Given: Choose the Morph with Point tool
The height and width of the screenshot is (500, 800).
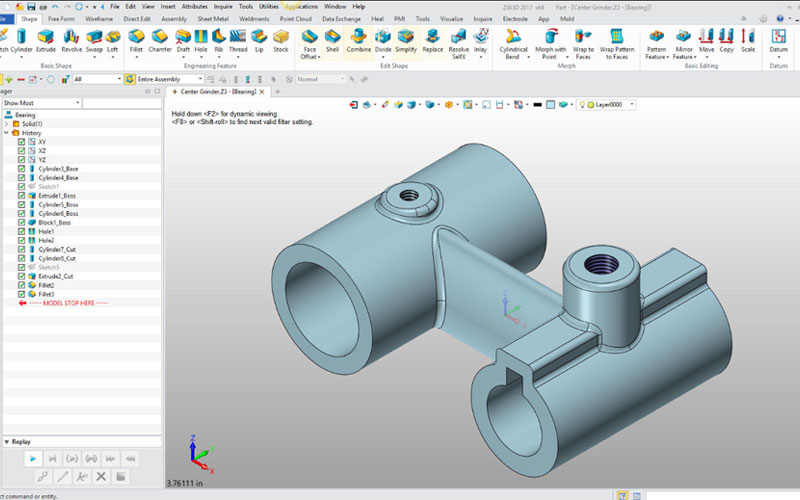Looking at the screenshot, I should click(551, 44).
